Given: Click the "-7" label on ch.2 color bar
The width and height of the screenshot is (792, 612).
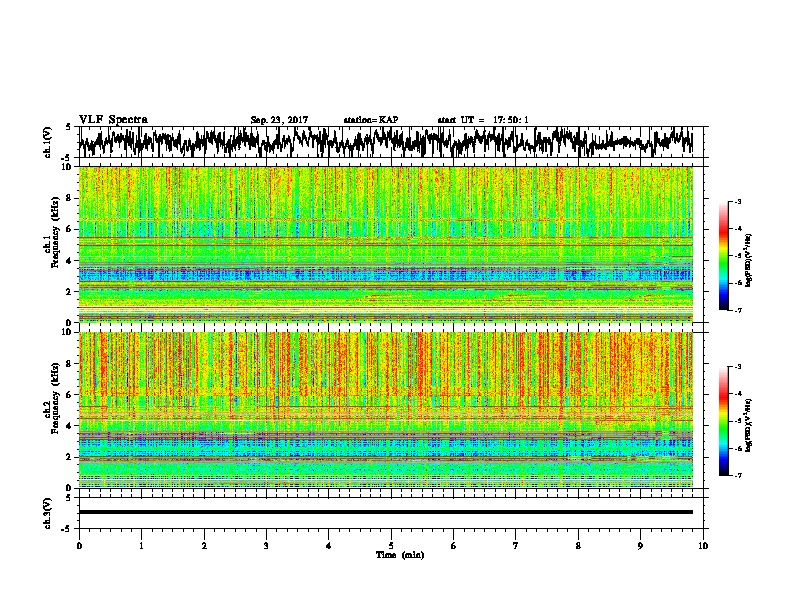Looking at the screenshot, I should point(737,475).
